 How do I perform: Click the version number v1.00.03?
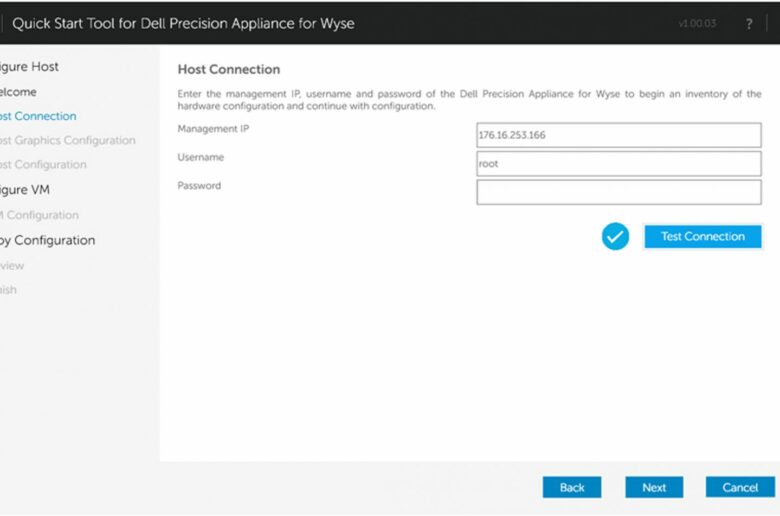[x=697, y=23]
